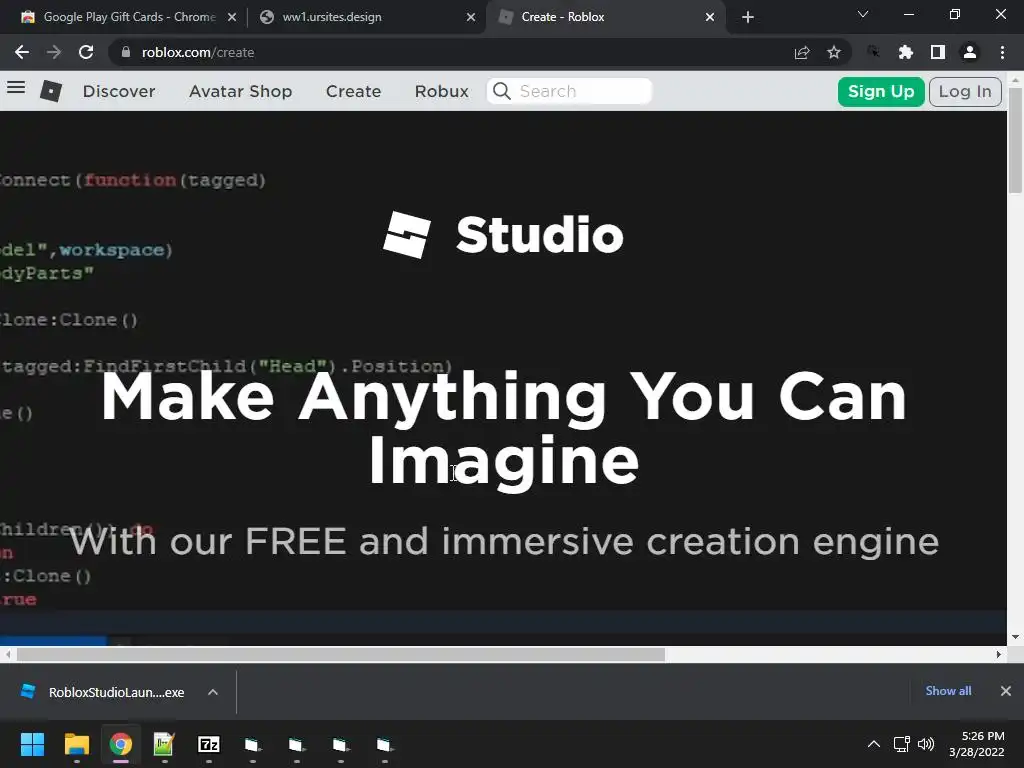1024x768 pixels.
Task: Click the horizontal scrollbar thumb
Action: (x=341, y=654)
